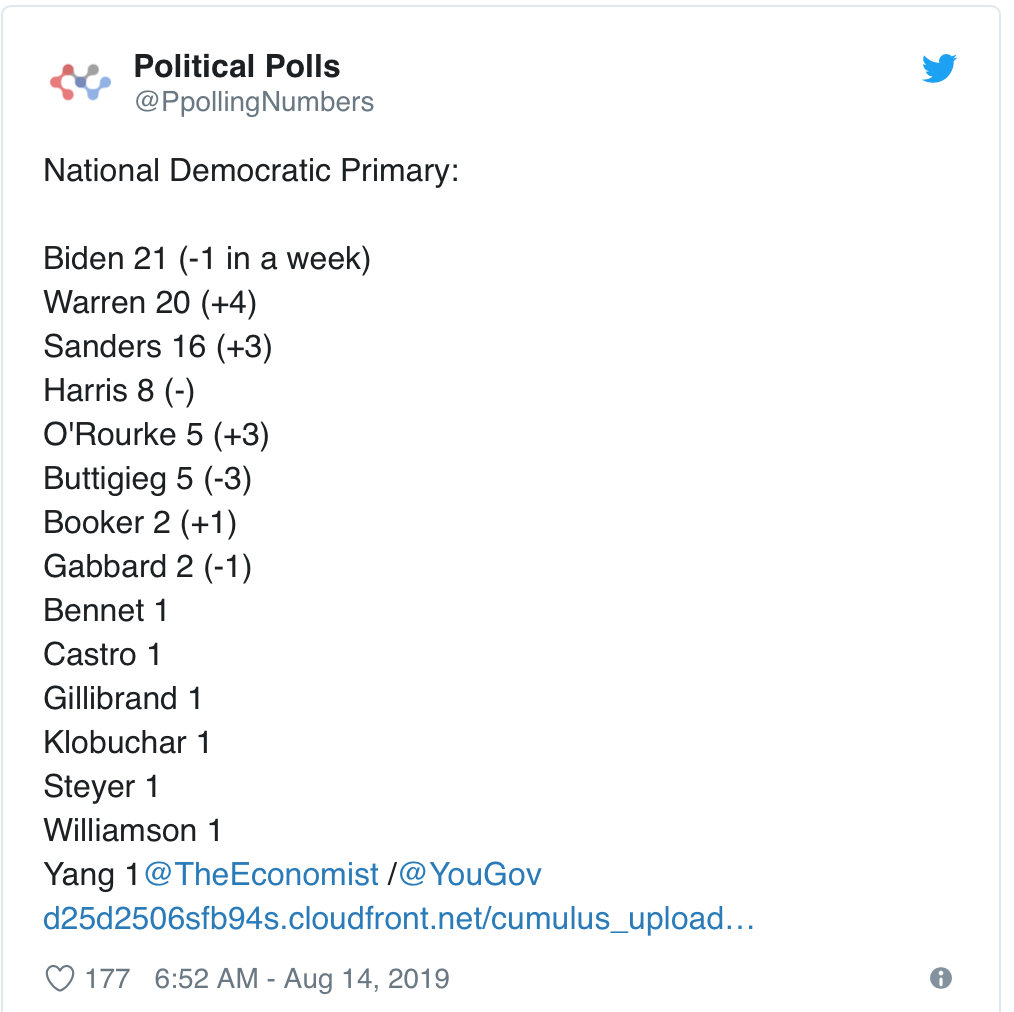Open the cloudfront.net poll link
1014x1012 pixels.
pyautogui.click(x=398, y=919)
